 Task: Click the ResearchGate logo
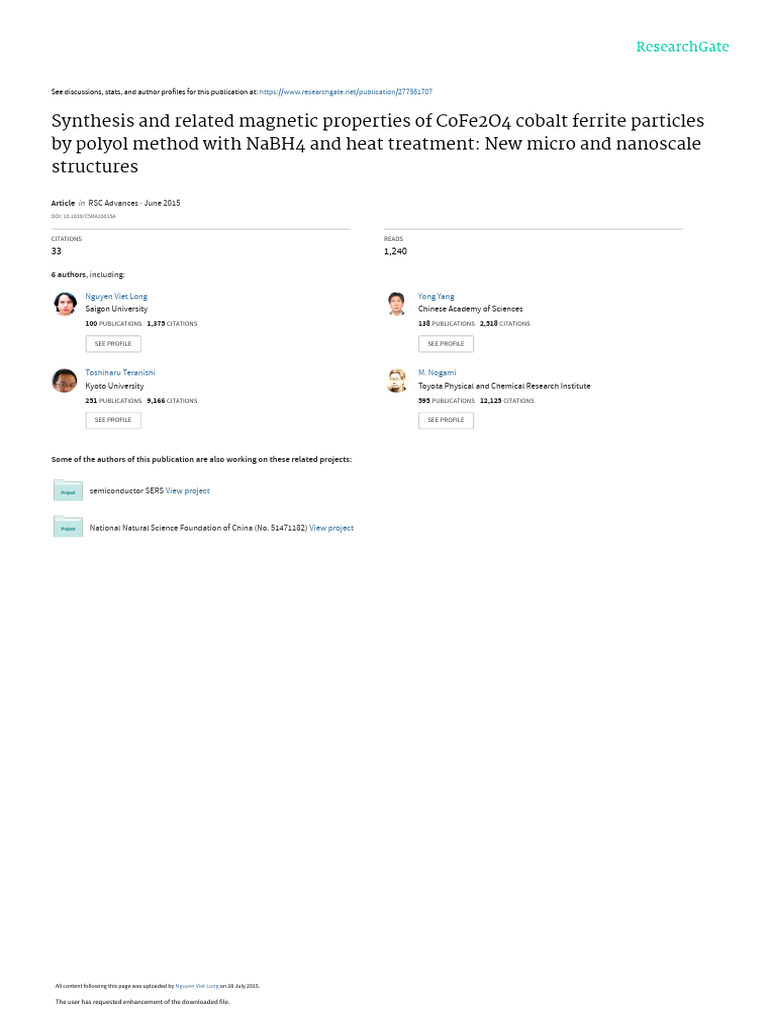click(x=682, y=47)
